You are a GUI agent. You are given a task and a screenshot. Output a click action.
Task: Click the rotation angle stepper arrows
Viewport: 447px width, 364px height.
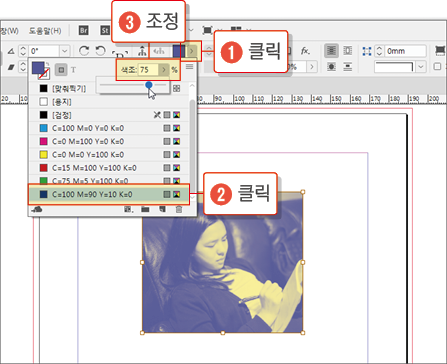pyautogui.click(x=23, y=51)
